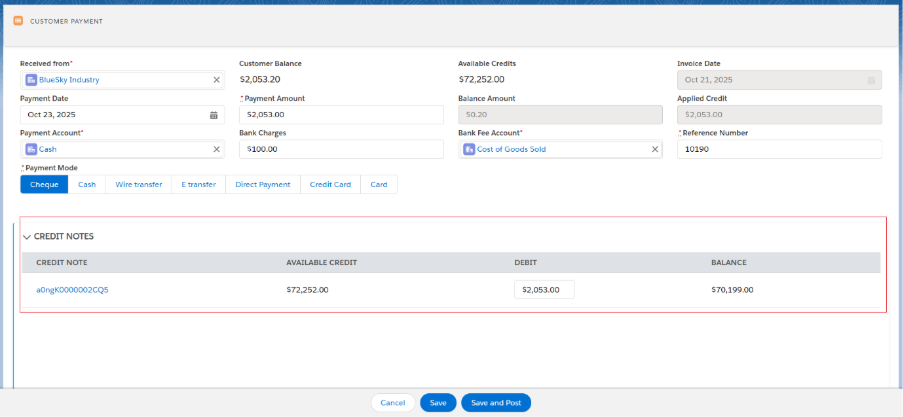Click the Customer Payment header icon

pyautogui.click(x=18, y=20)
